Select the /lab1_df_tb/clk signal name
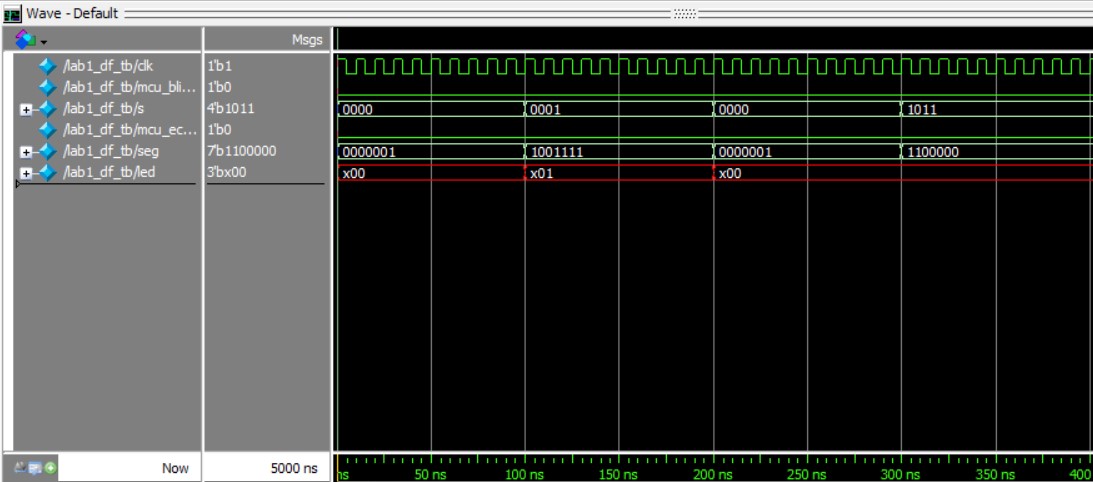Image resolution: width=1093 pixels, height=482 pixels. (x=107, y=67)
